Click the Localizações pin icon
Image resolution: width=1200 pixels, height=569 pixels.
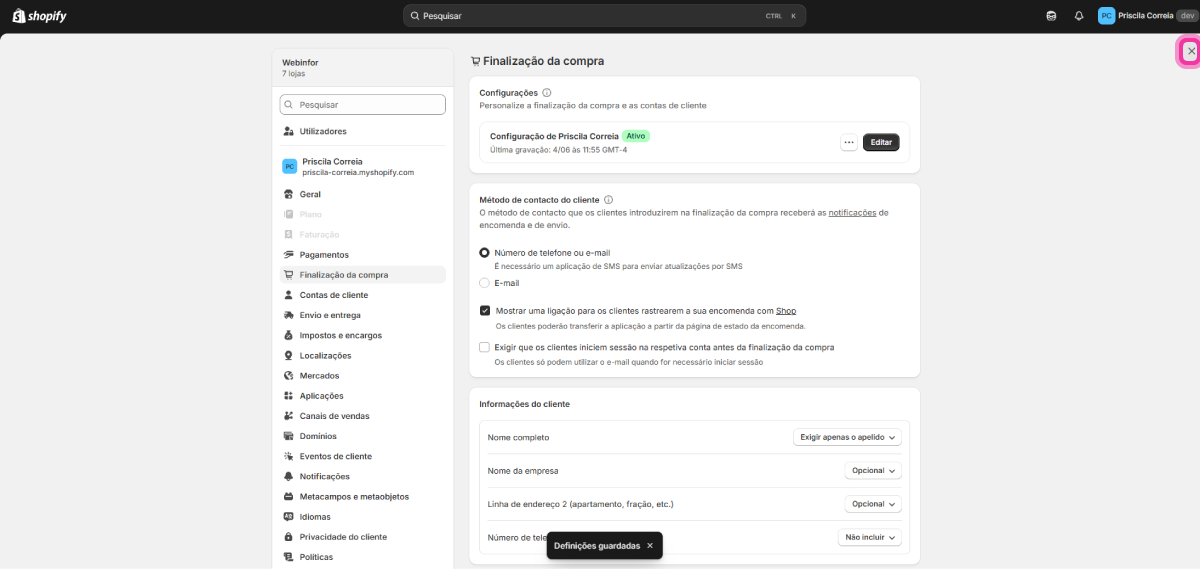click(288, 355)
